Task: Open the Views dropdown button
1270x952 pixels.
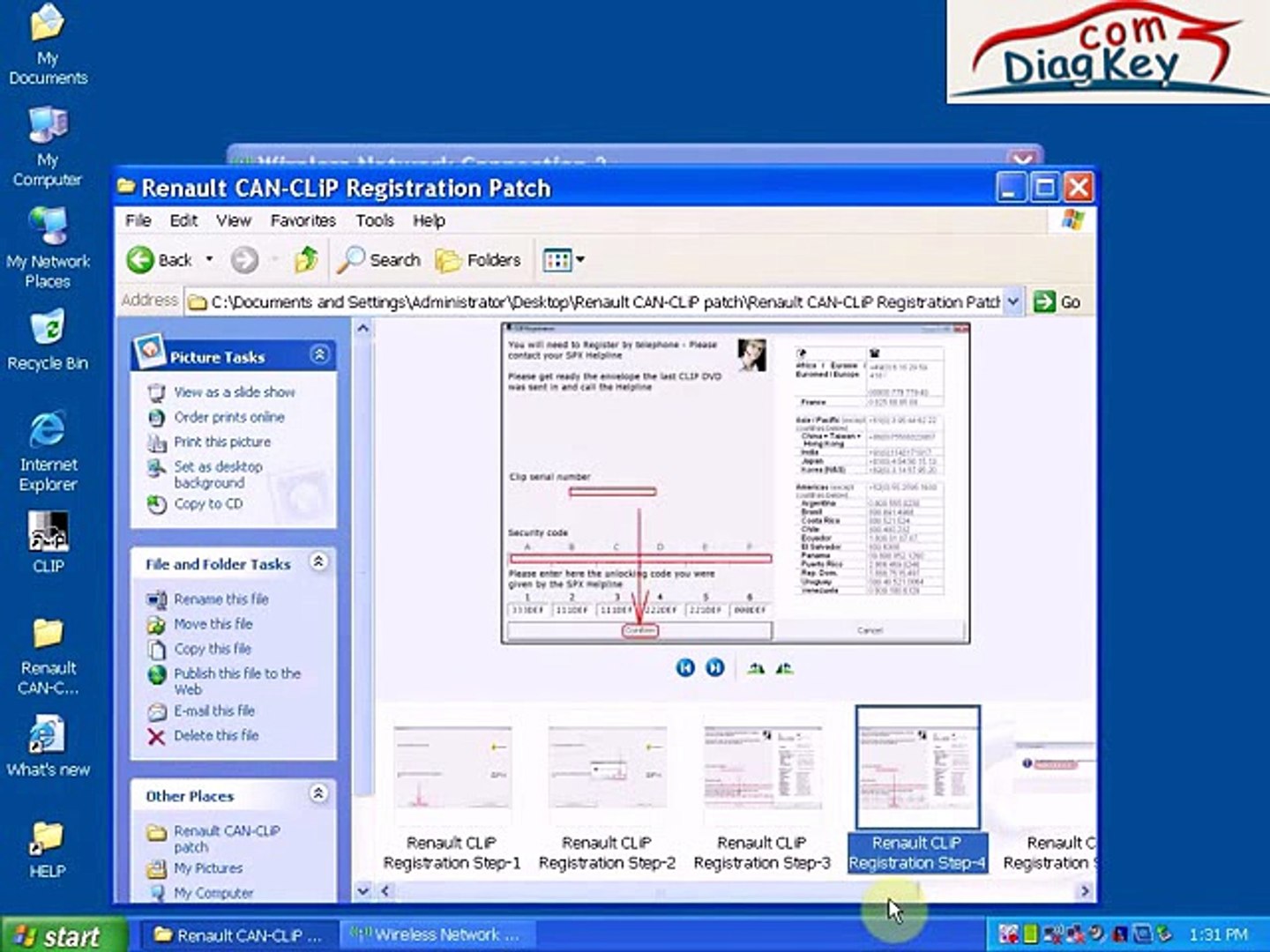Action: pyautogui.click(x=564, y=260)
